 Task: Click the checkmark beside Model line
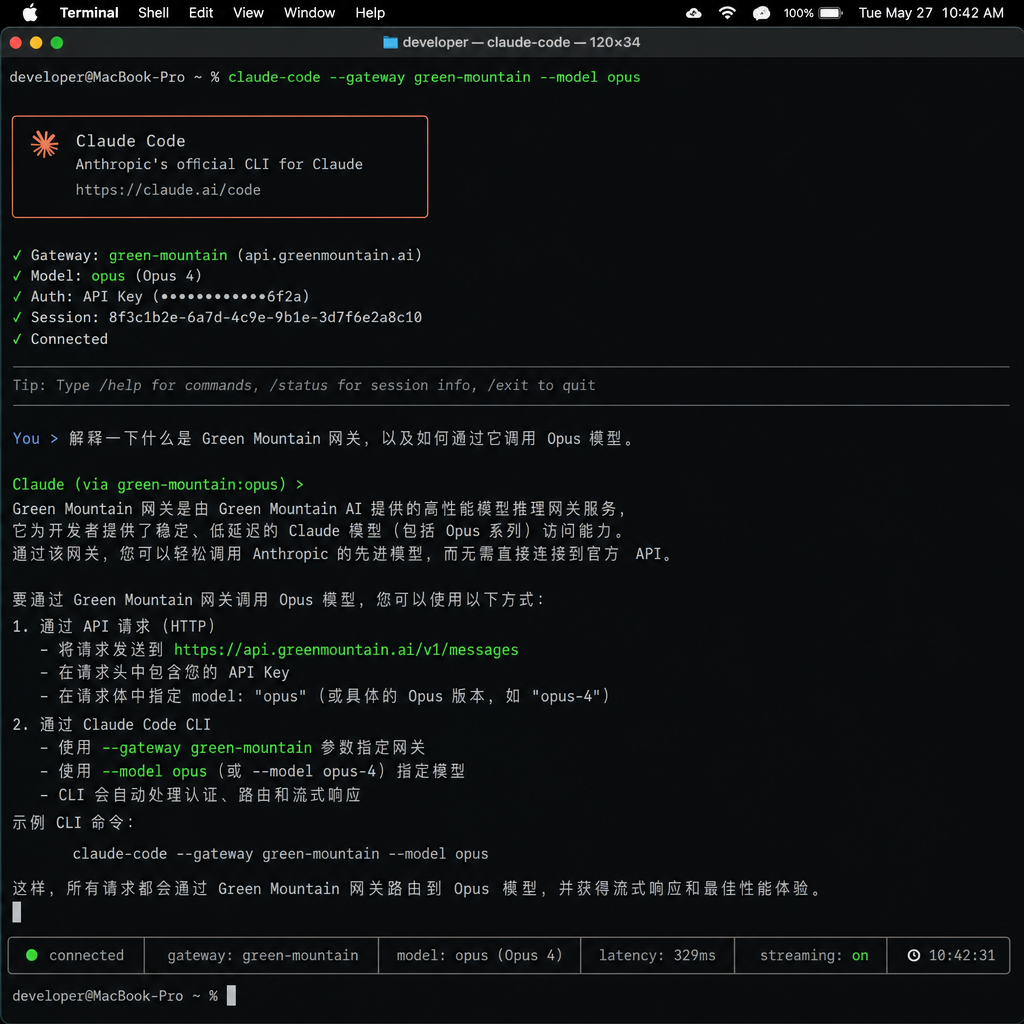[17, 276]
